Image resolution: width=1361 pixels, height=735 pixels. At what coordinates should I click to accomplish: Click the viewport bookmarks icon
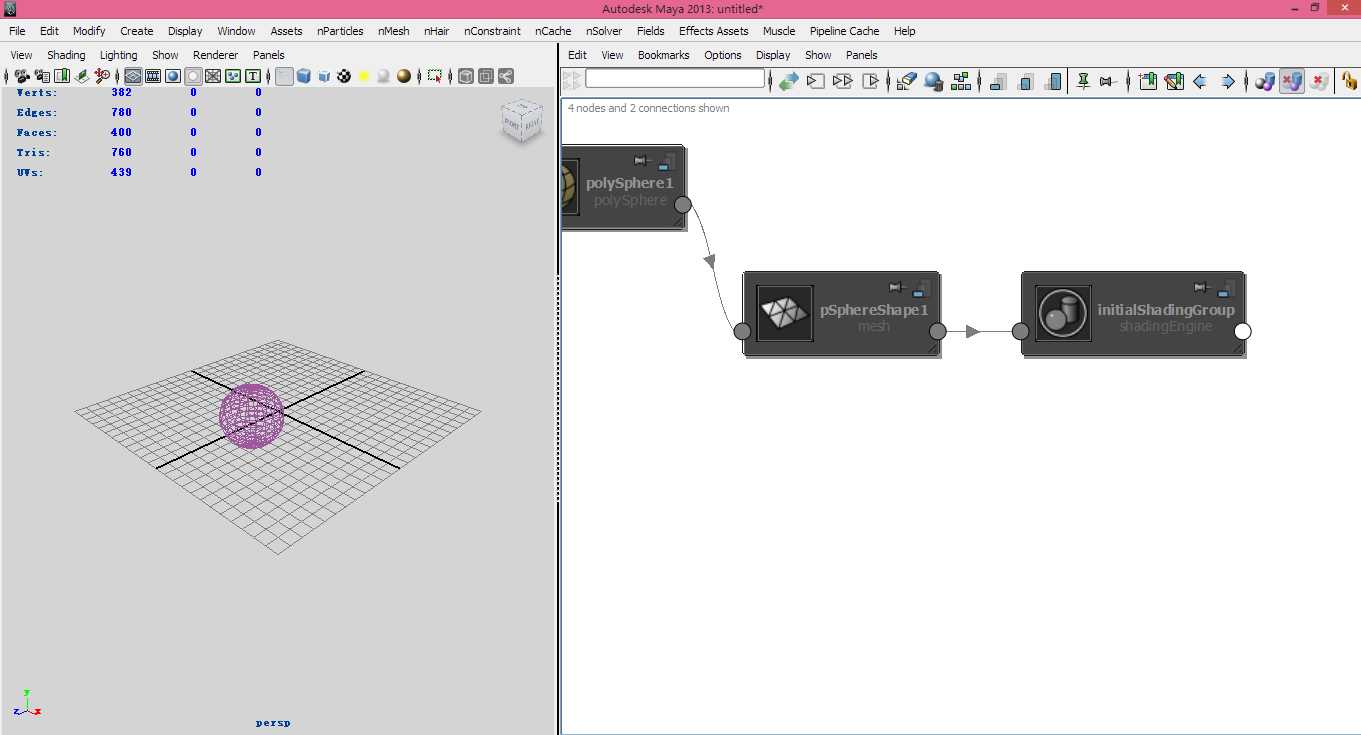[x=62, y=76]
